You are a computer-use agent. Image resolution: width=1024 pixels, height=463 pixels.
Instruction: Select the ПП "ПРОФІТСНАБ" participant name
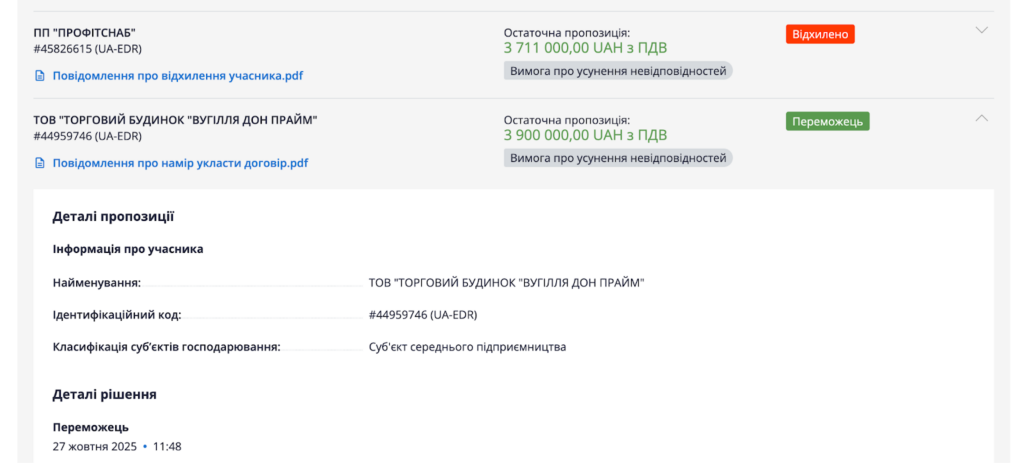point(84,33)
